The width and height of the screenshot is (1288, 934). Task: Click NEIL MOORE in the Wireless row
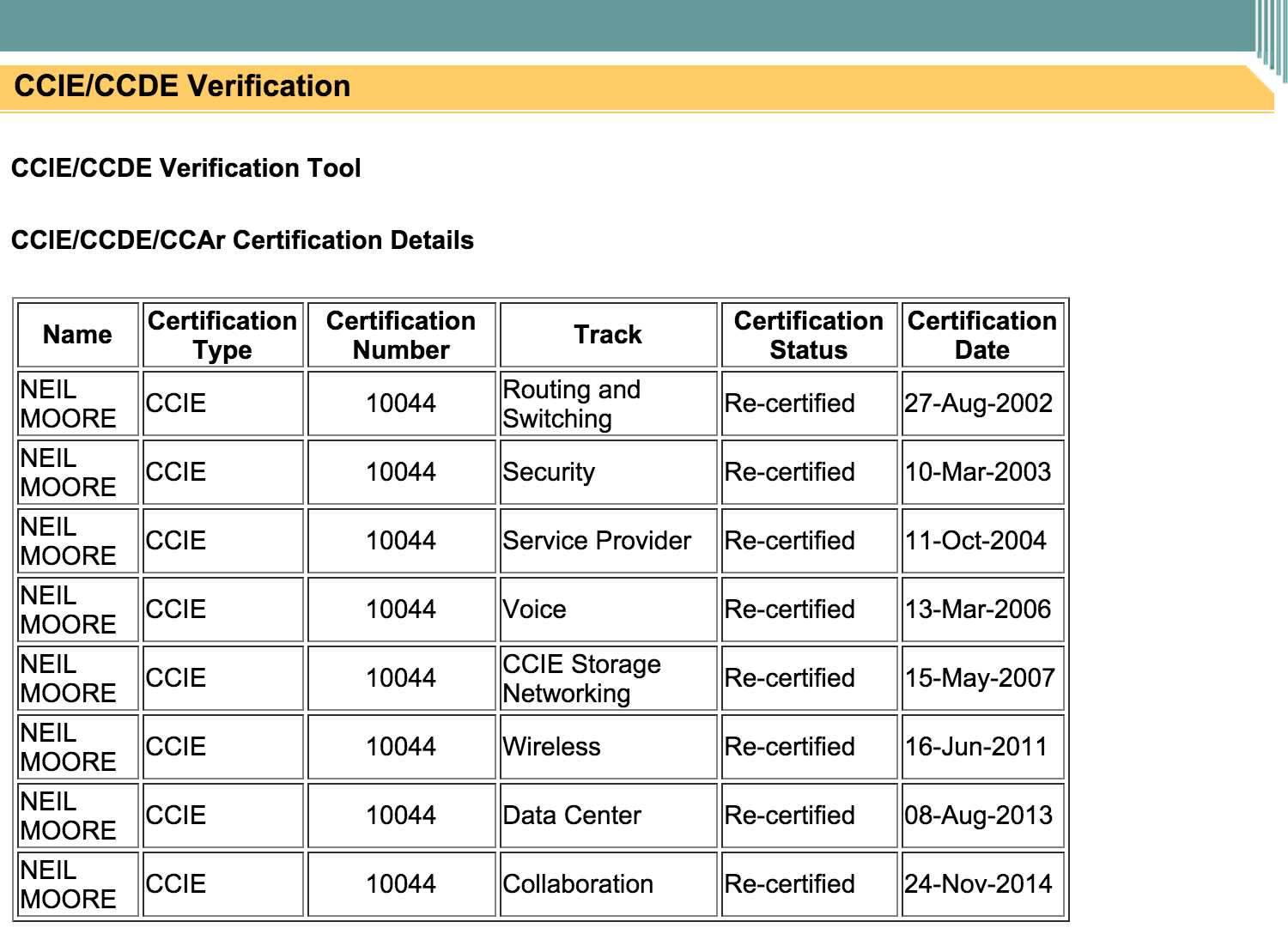[68, 747]
